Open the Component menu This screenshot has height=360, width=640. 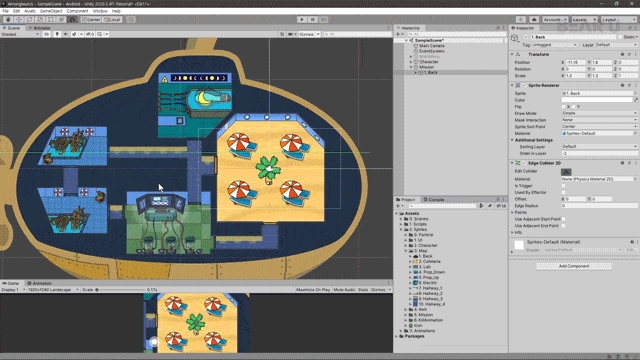(77, 11)
